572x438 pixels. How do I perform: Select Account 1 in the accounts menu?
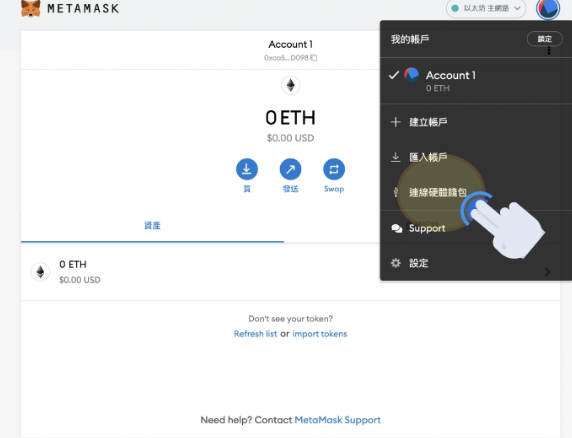(476, 80)
